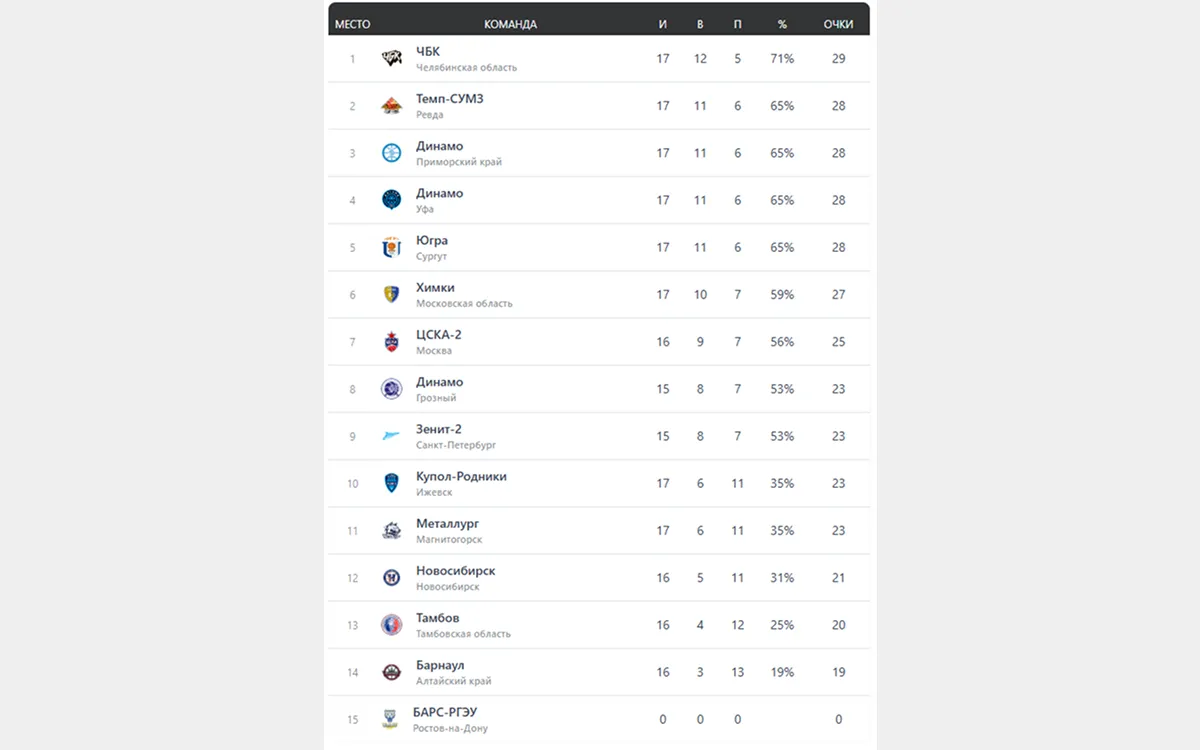Click the Зенит-2 team logo

392,436
